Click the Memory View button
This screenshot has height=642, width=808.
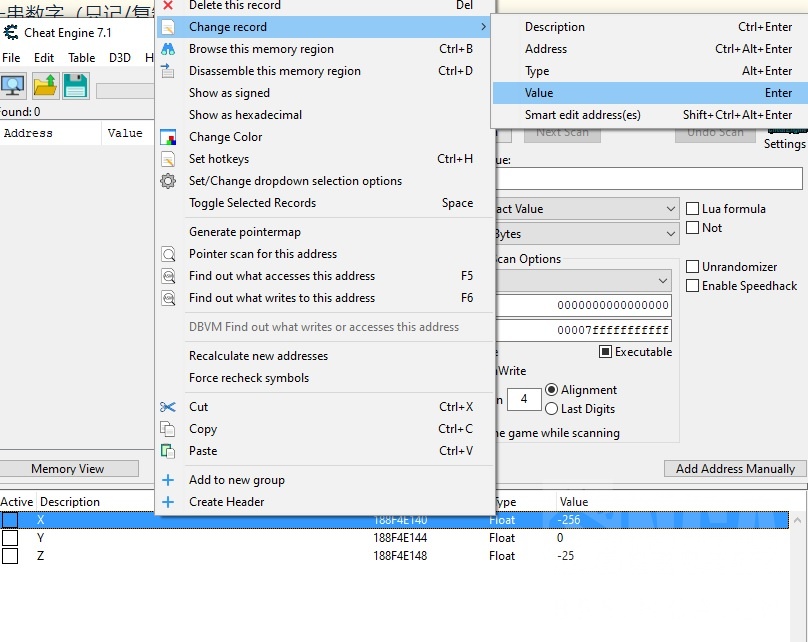pos(68,469)
